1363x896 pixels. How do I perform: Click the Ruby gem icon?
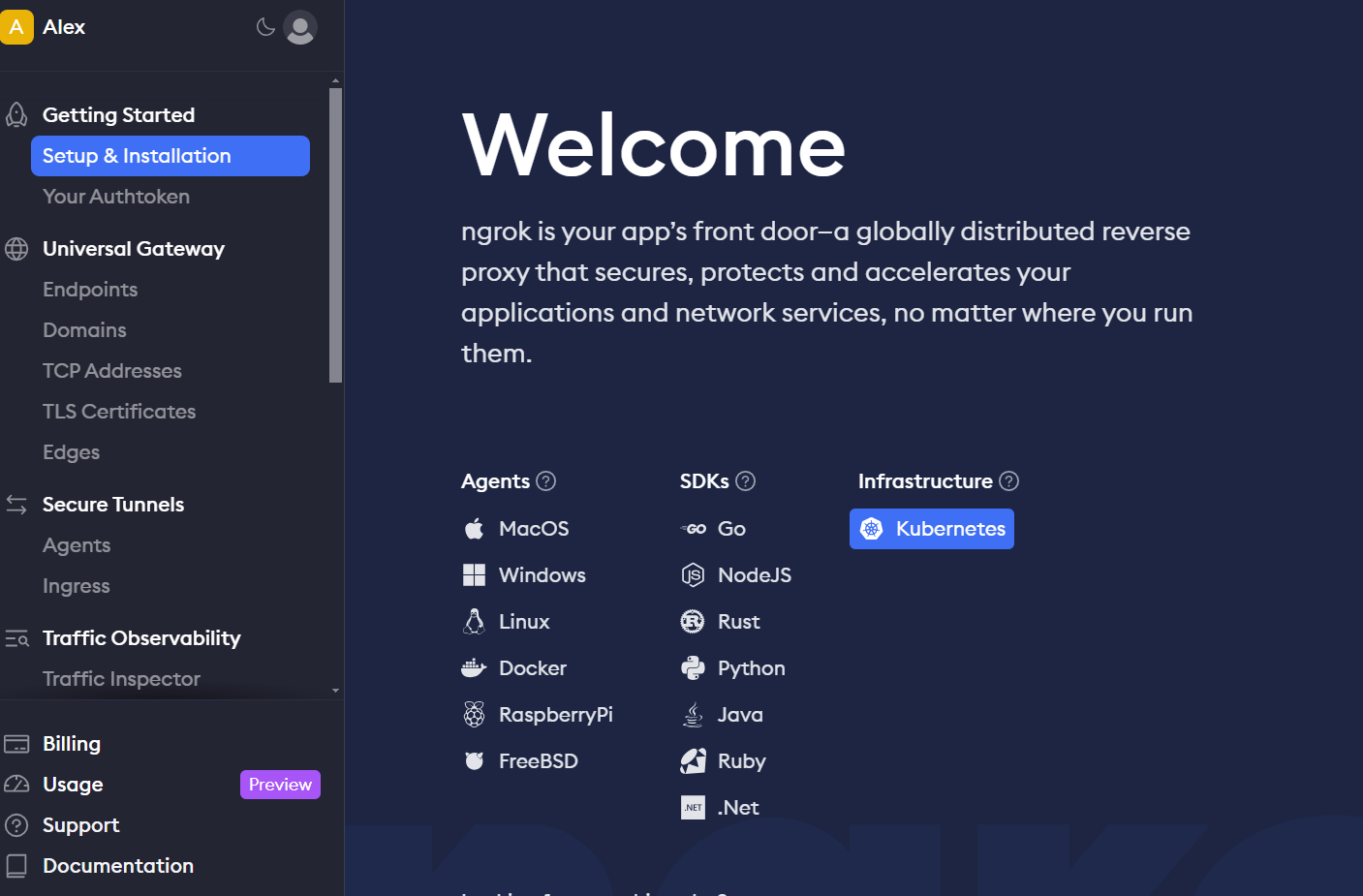click(693, 761)
